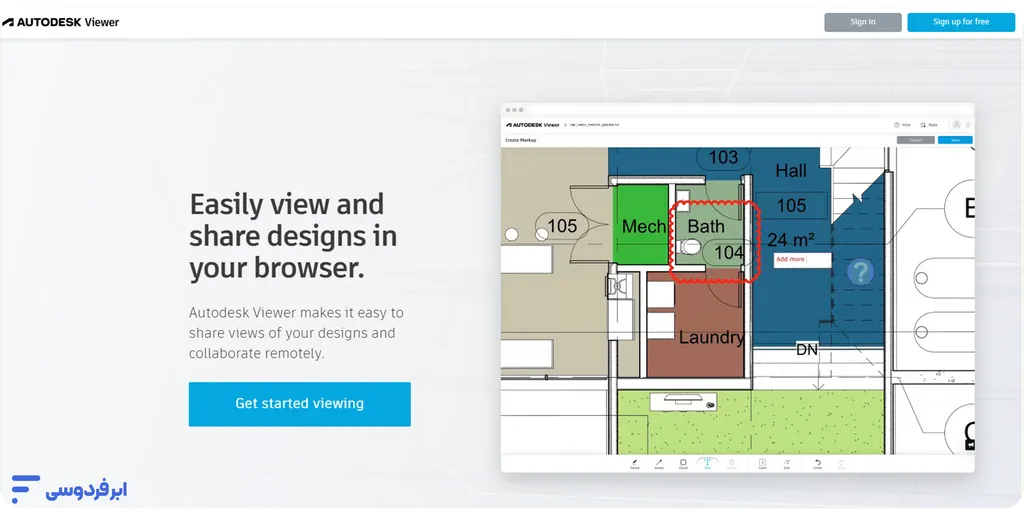The width and height of the screenshot is (1024, 515).
Task: Click the 'Add more' markup text box
Action: tap(803, 260)
